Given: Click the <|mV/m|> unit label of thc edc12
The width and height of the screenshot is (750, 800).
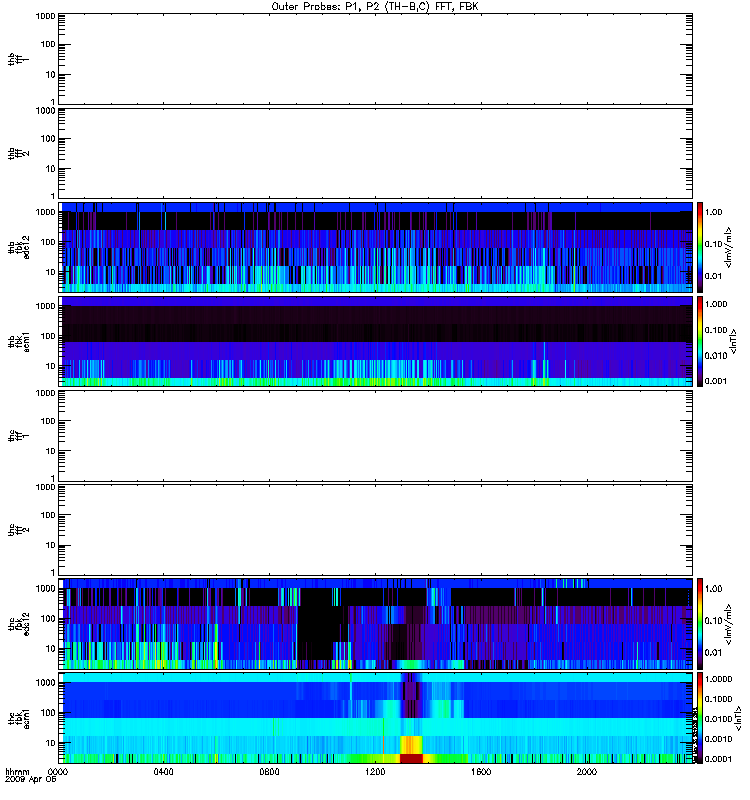Looking at the screenshot, I should (729, 624).
